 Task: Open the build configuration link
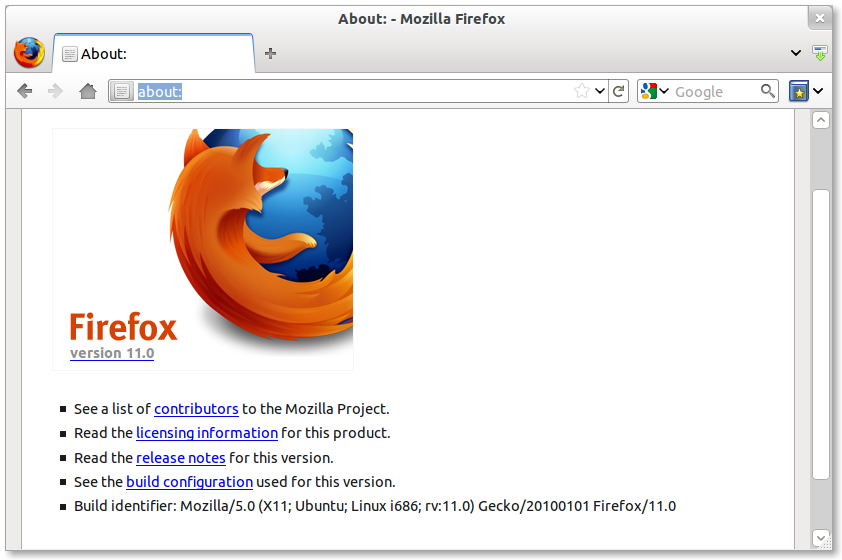[x=189, y=482]
